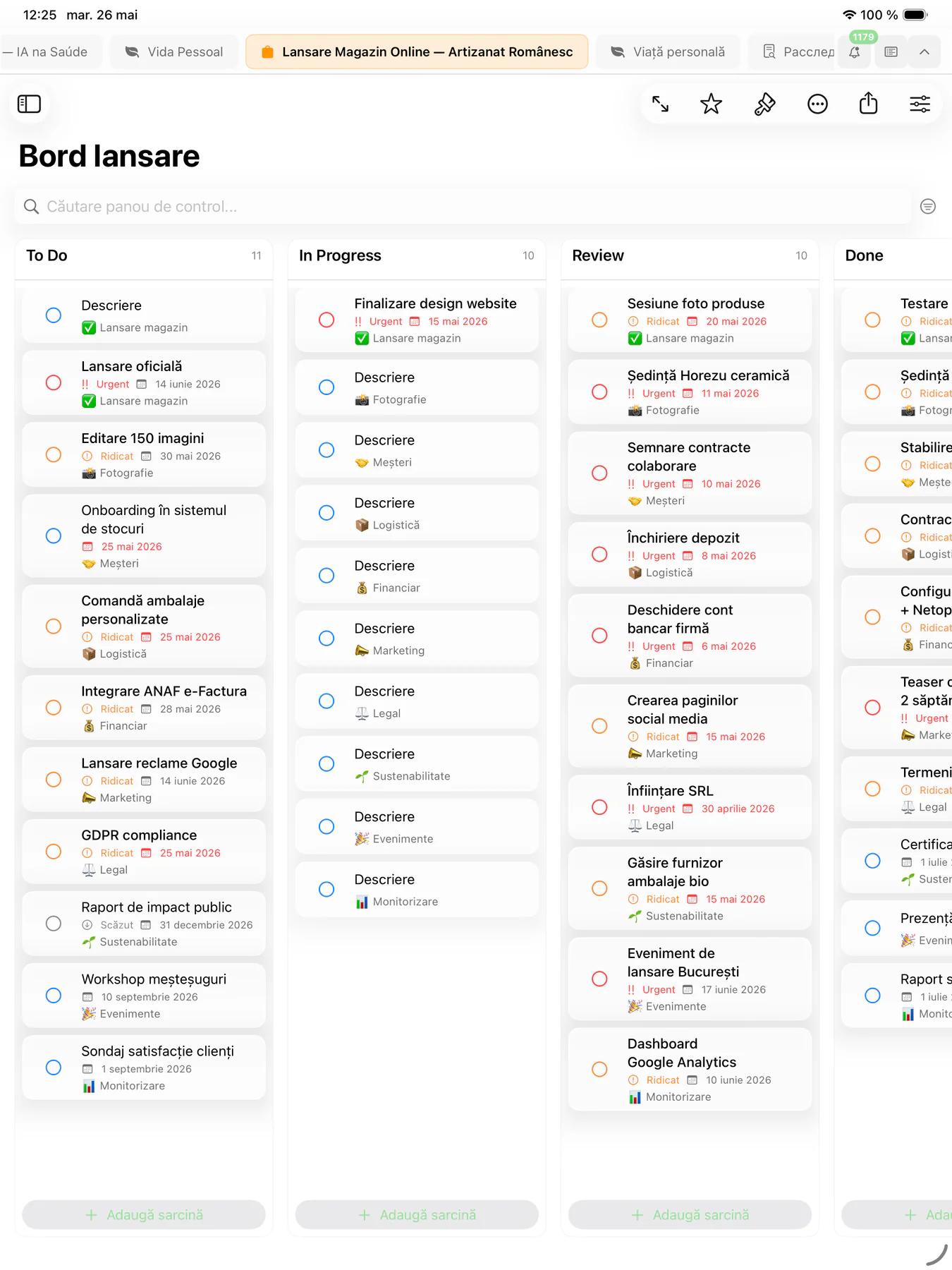Click the filter icon beside search field
The width and height of the screenshot is (952, 1270).
tap(928, 206)
